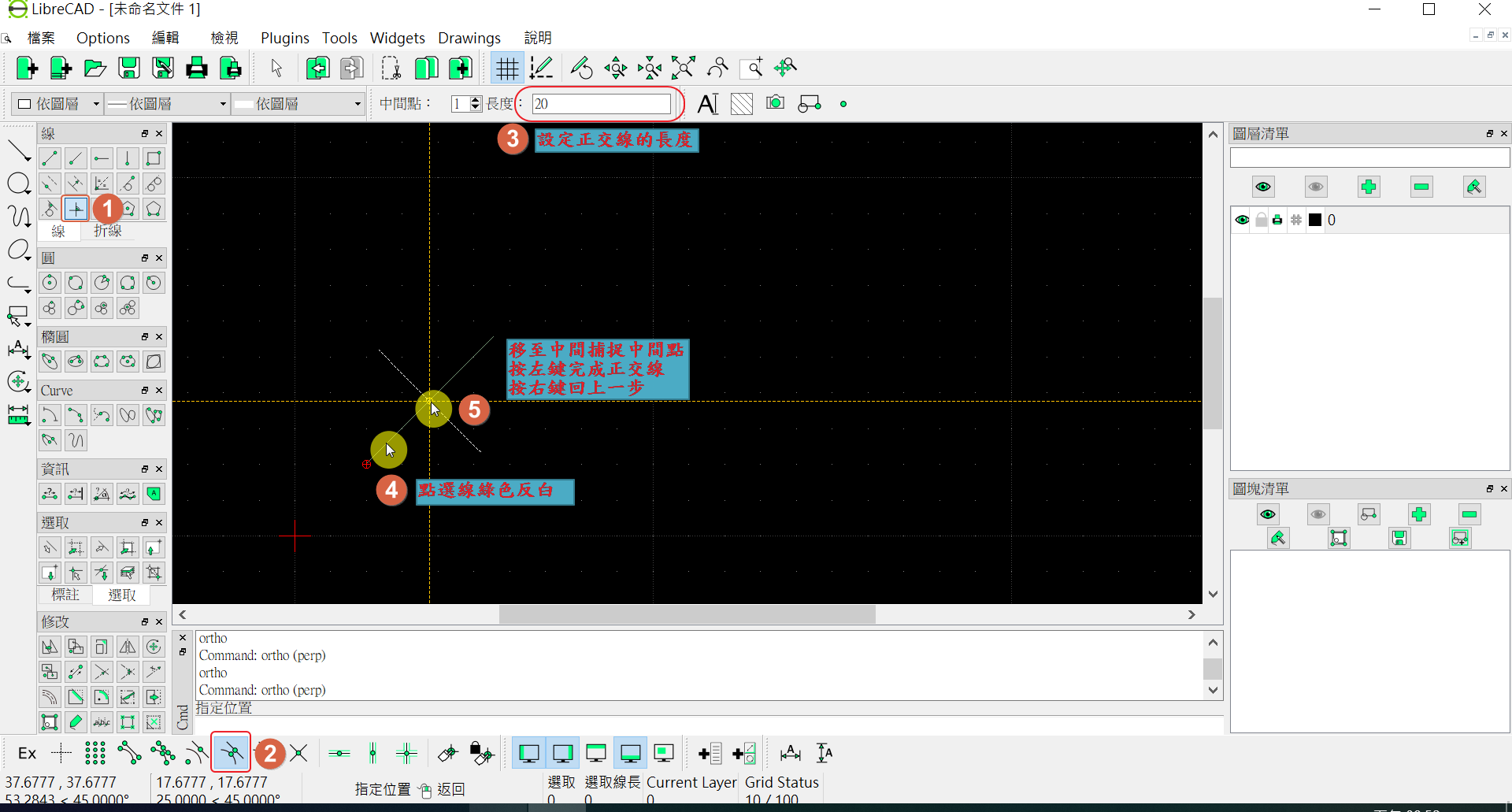The height and width of the screenshot is (812, 1512).
Task: Open a file with the folder icon
Action: coord(95,69)
